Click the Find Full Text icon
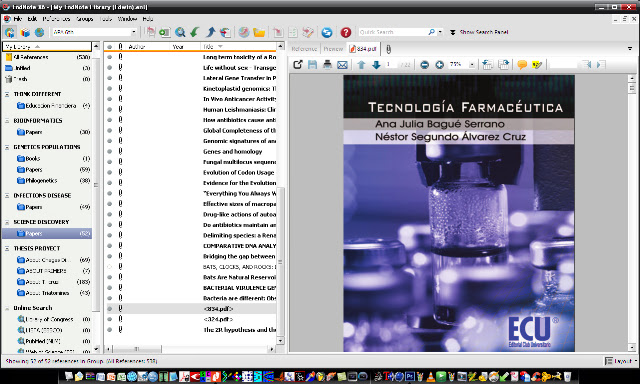The image size is (640, 384). (225, 32)
